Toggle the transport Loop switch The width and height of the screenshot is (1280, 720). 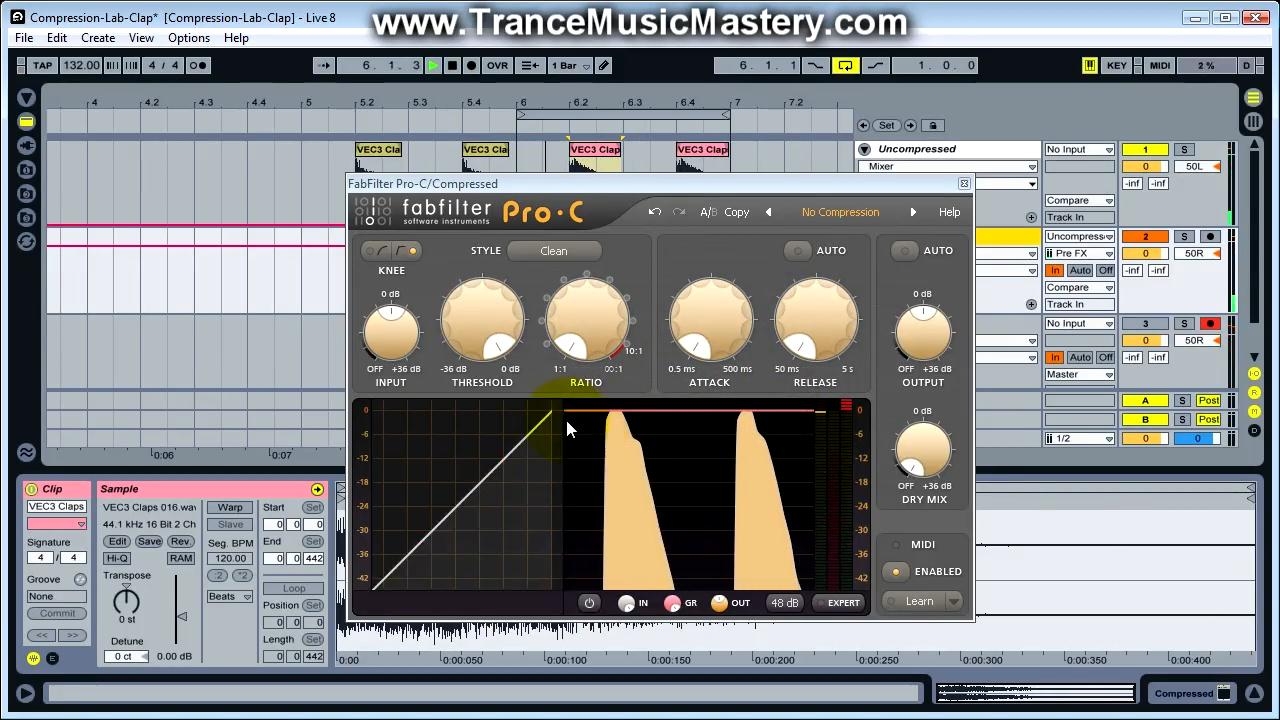845,66
